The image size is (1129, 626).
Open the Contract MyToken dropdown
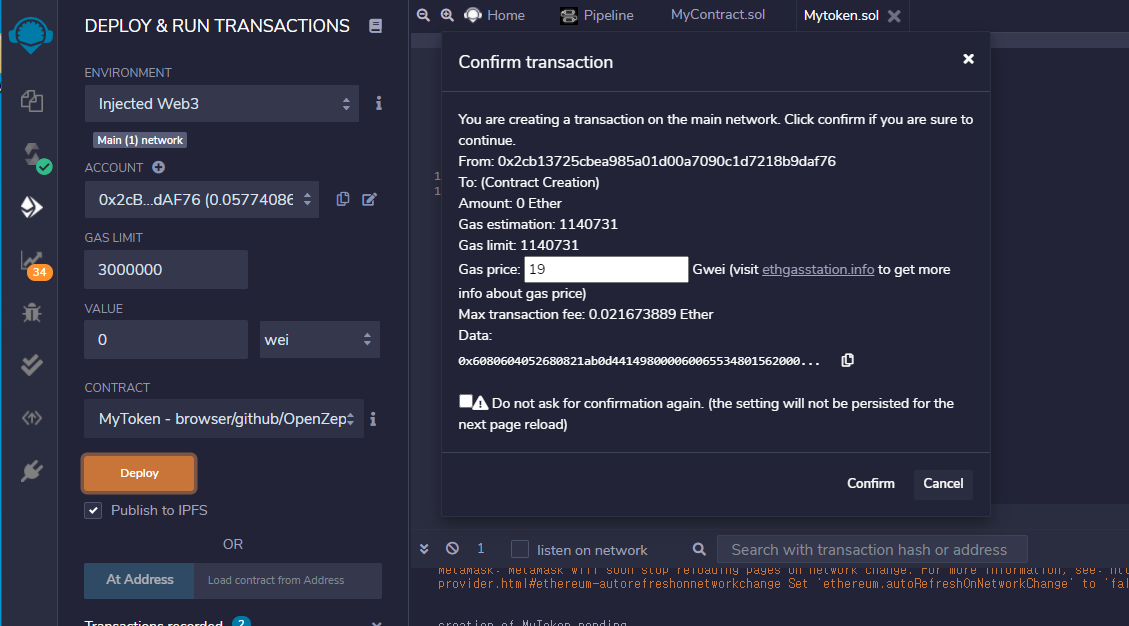coord(224,419)
